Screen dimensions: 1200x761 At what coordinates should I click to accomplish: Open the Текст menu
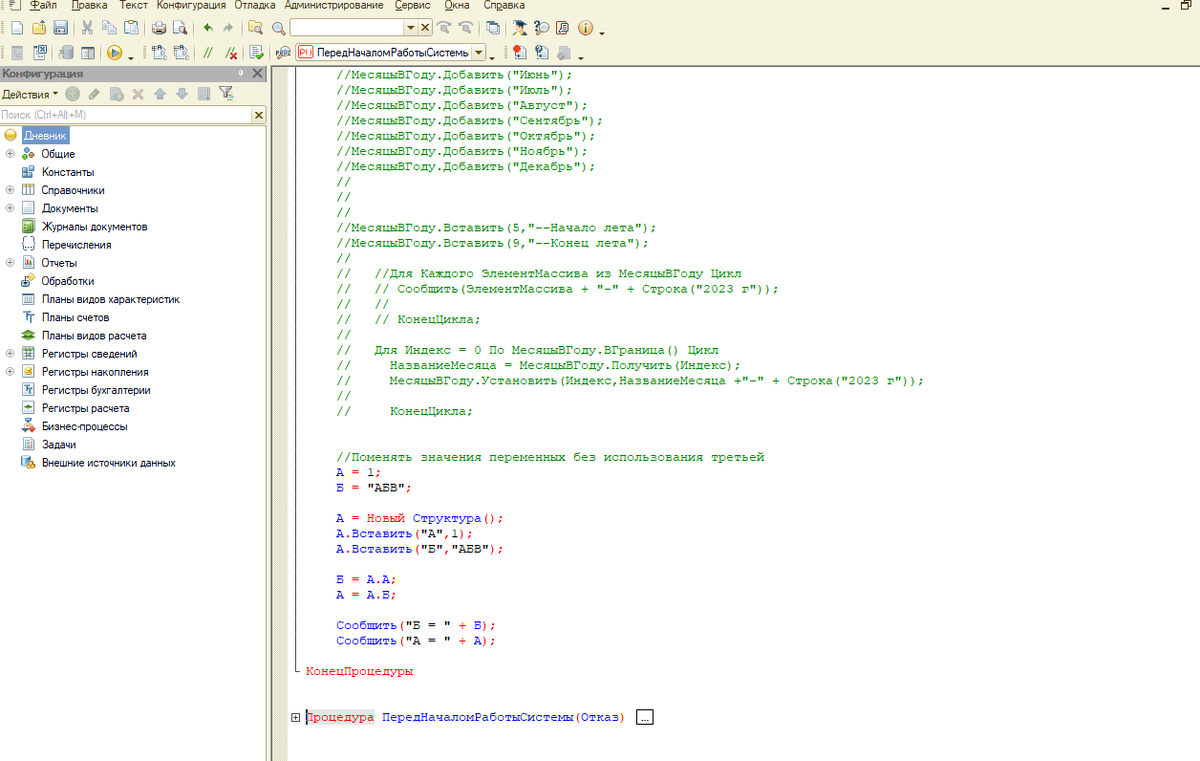click(x=133, y=5)
